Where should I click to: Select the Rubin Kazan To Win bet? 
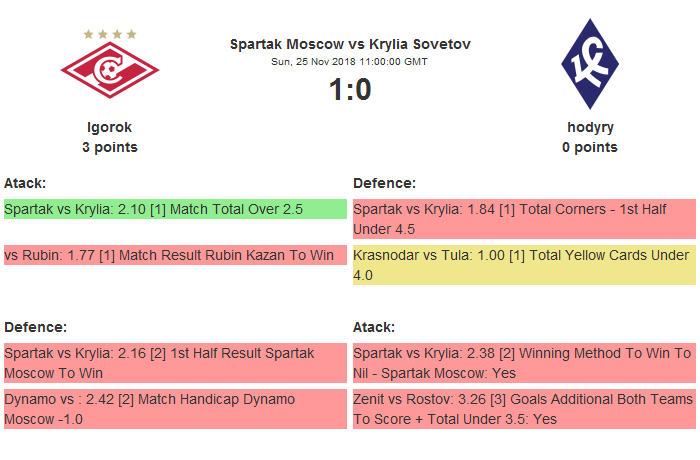(175, 255)
